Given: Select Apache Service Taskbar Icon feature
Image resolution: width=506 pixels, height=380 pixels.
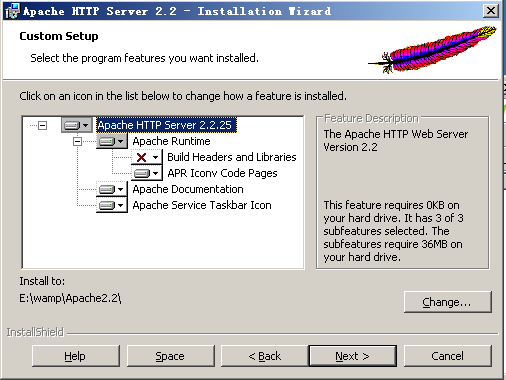Looking at the screenshot, I should coord(202,205).
